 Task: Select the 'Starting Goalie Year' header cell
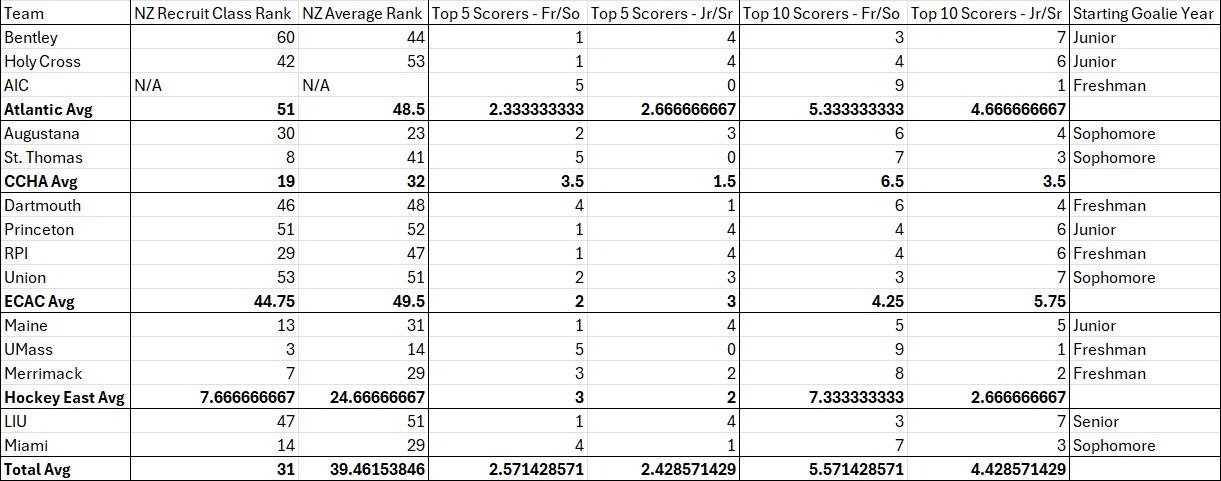point(1145,14)
